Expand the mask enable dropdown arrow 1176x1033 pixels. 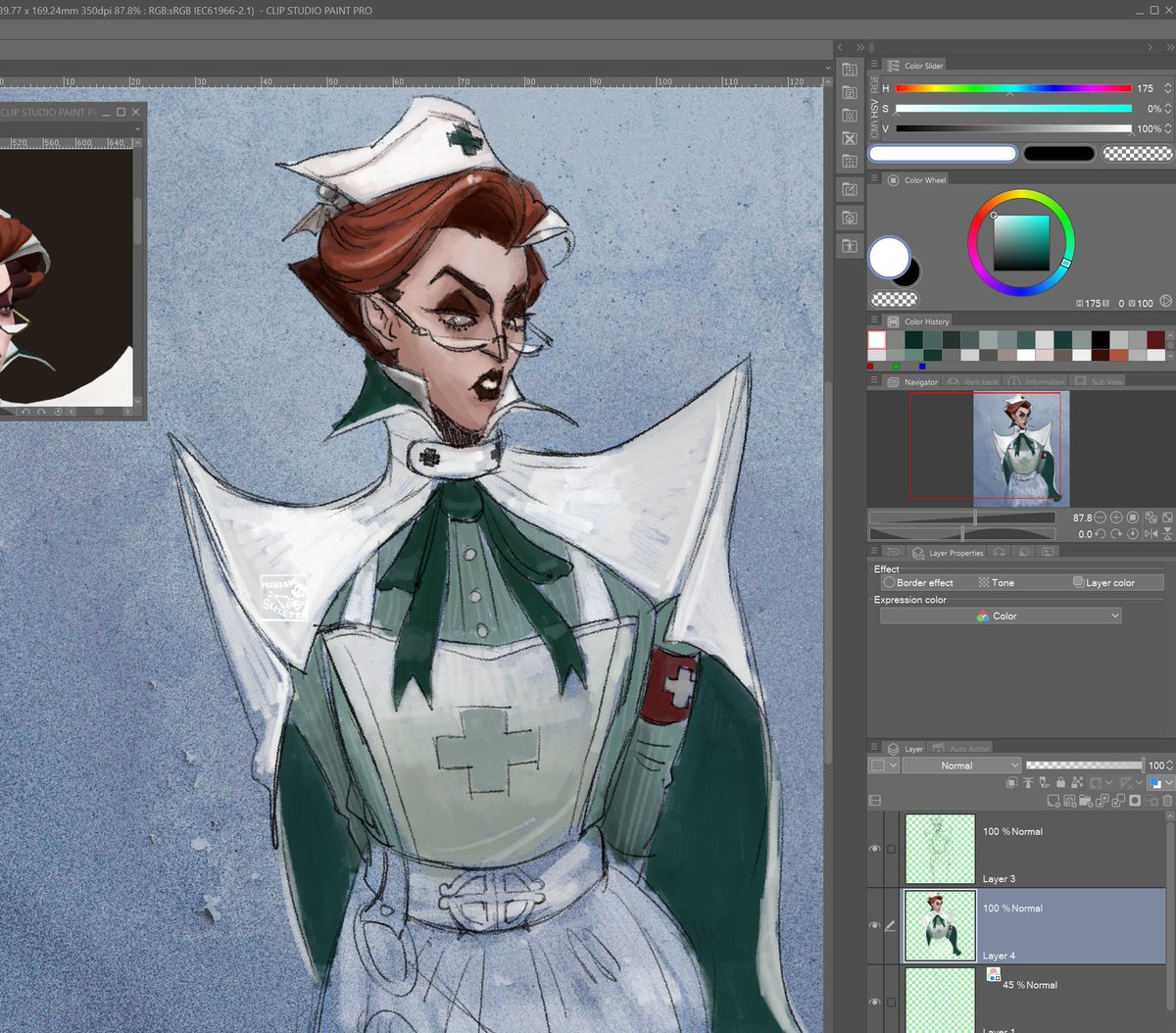1108,783
